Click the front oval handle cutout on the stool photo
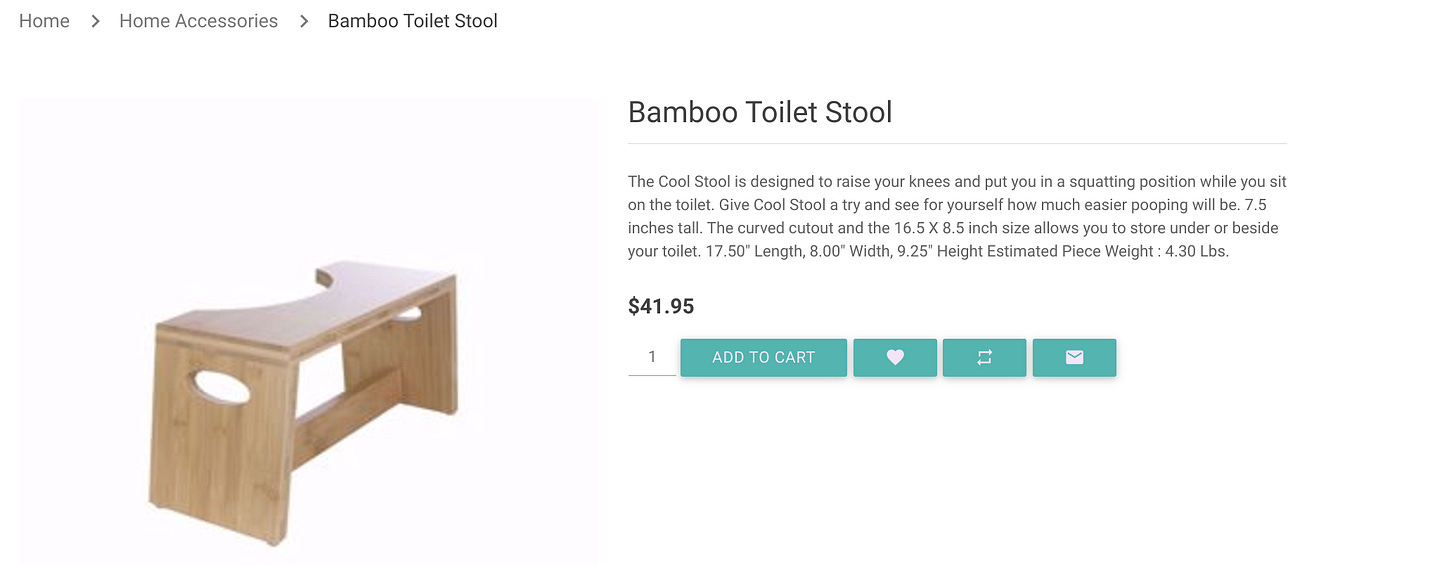 coord(220,387)
